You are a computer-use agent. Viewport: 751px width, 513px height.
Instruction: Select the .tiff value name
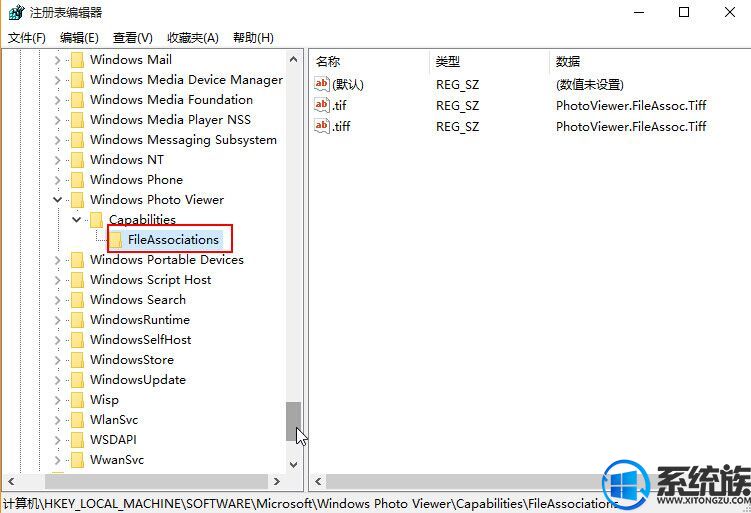coord(341,126)
